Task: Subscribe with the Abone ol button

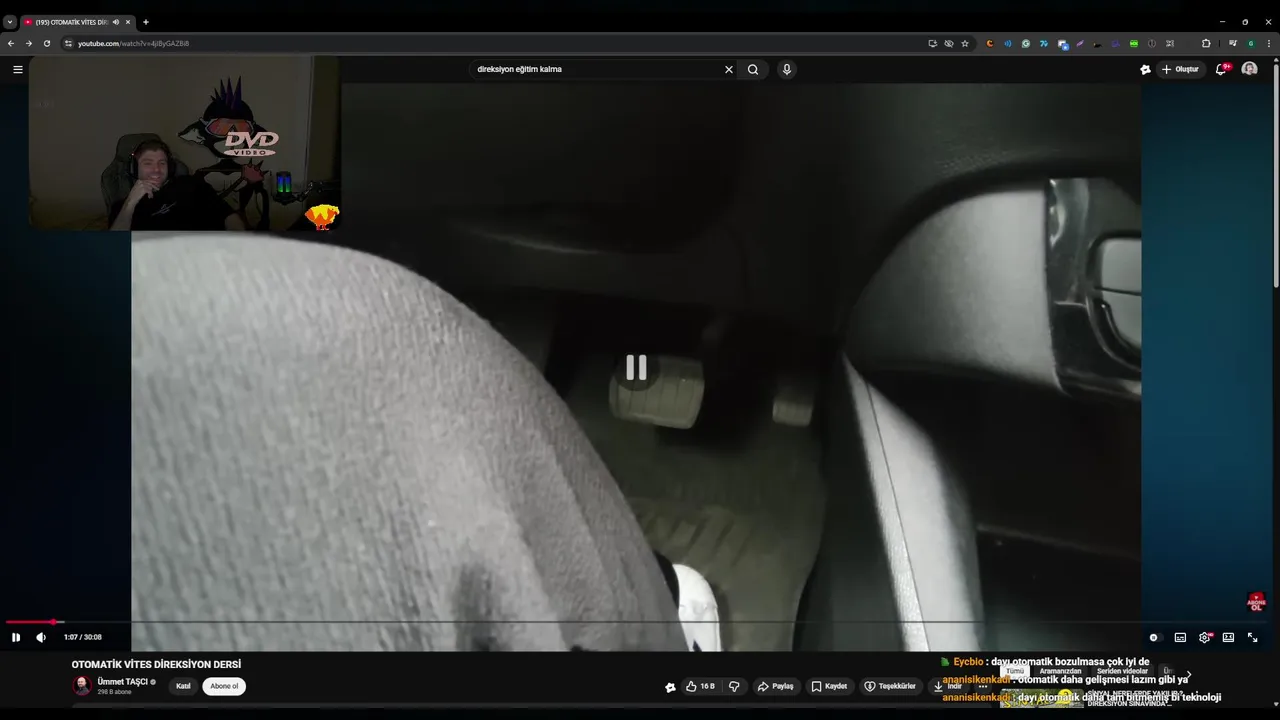Action: click(224, 686)
